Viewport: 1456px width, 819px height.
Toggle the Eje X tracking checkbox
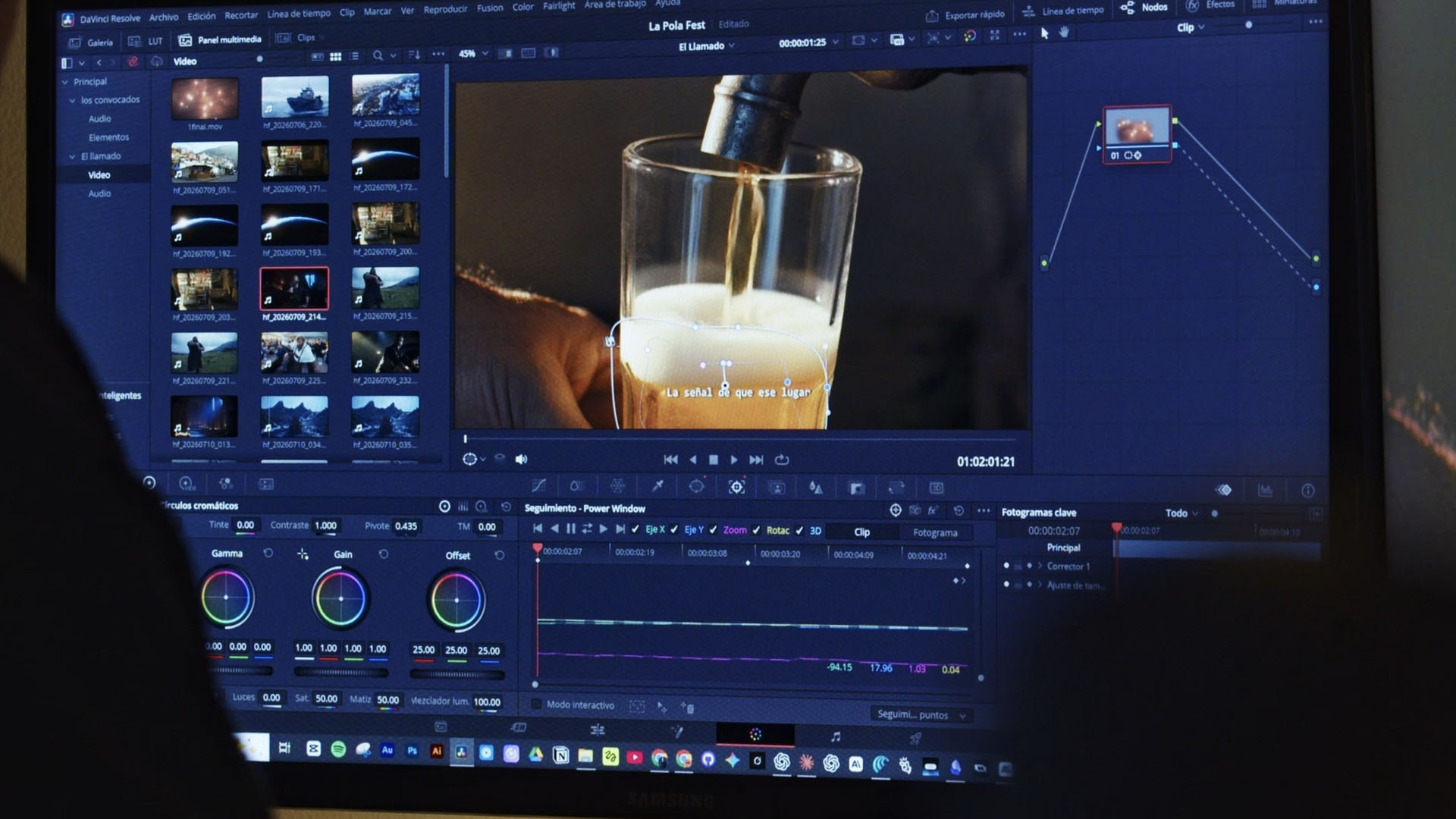click(635, 529)
